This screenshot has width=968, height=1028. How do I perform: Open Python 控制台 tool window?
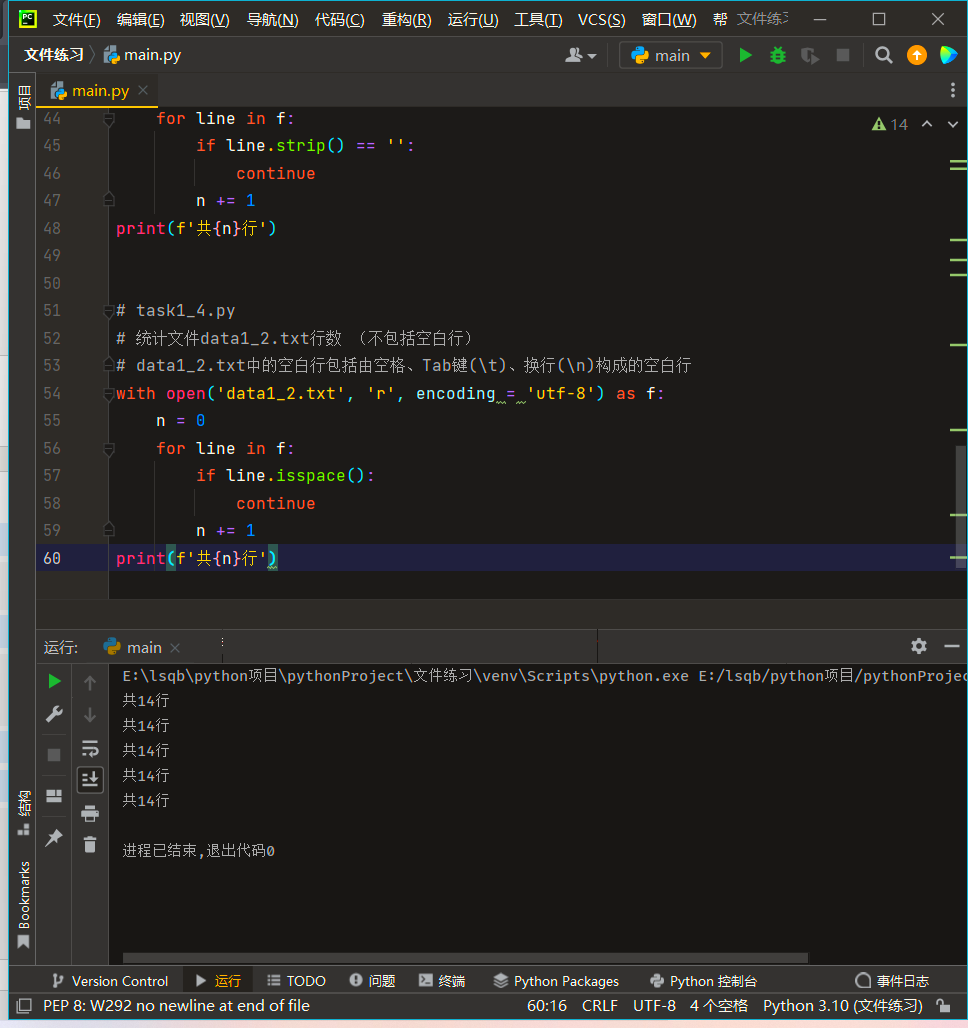click(703, 981)
